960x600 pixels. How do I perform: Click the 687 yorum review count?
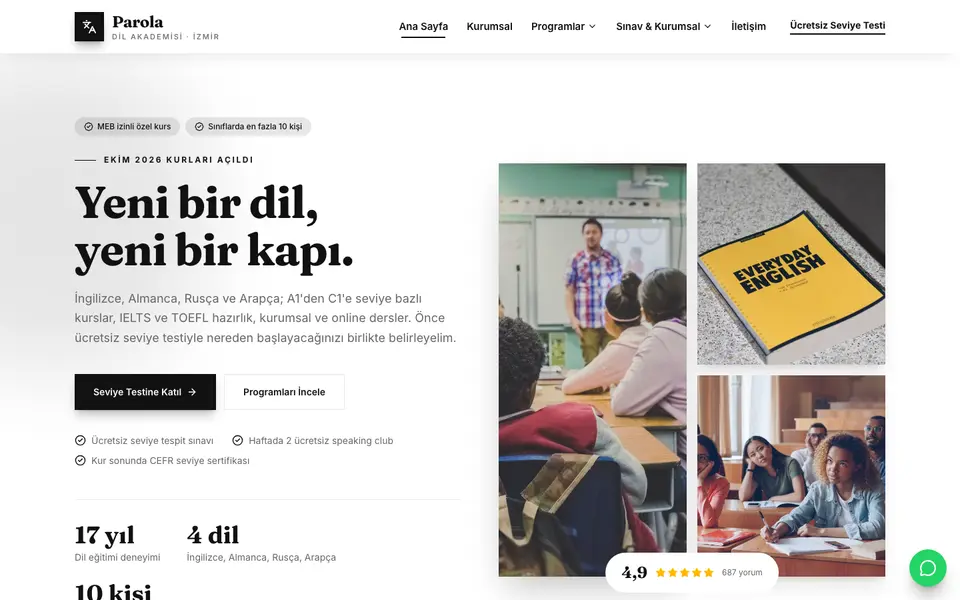742,572
